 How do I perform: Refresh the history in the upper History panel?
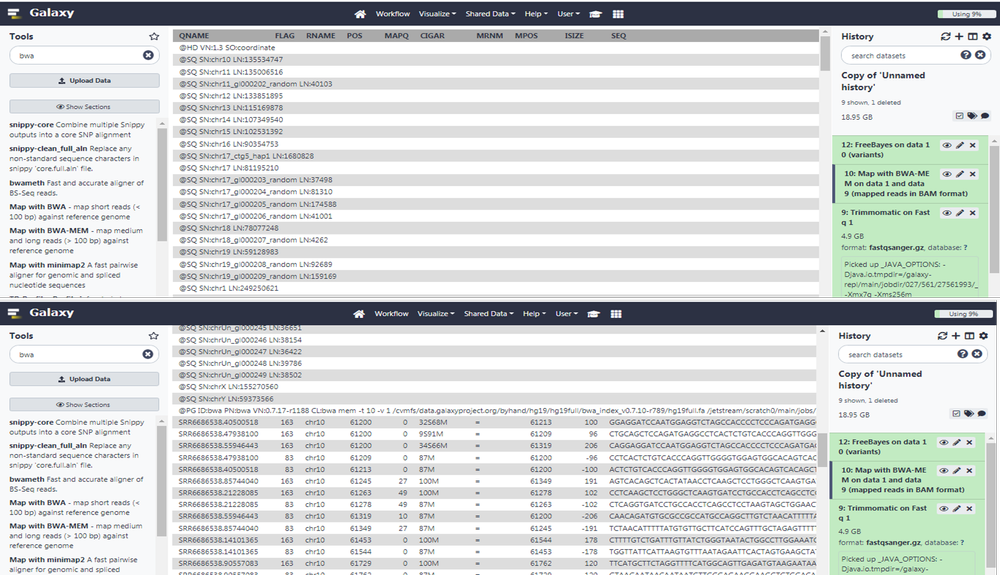click(x=945, y=36)
